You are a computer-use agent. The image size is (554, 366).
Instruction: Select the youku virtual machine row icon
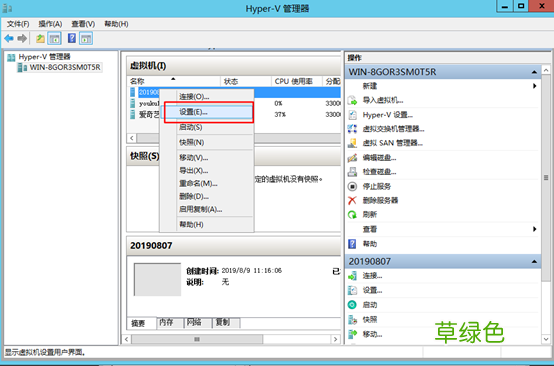[132, 103]
